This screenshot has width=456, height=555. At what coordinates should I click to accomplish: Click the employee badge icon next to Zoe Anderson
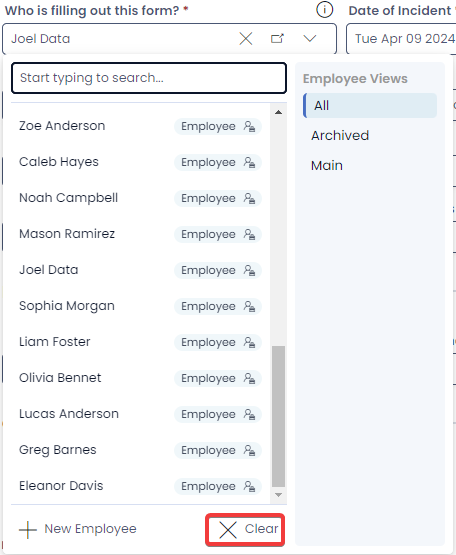point(249,126)
